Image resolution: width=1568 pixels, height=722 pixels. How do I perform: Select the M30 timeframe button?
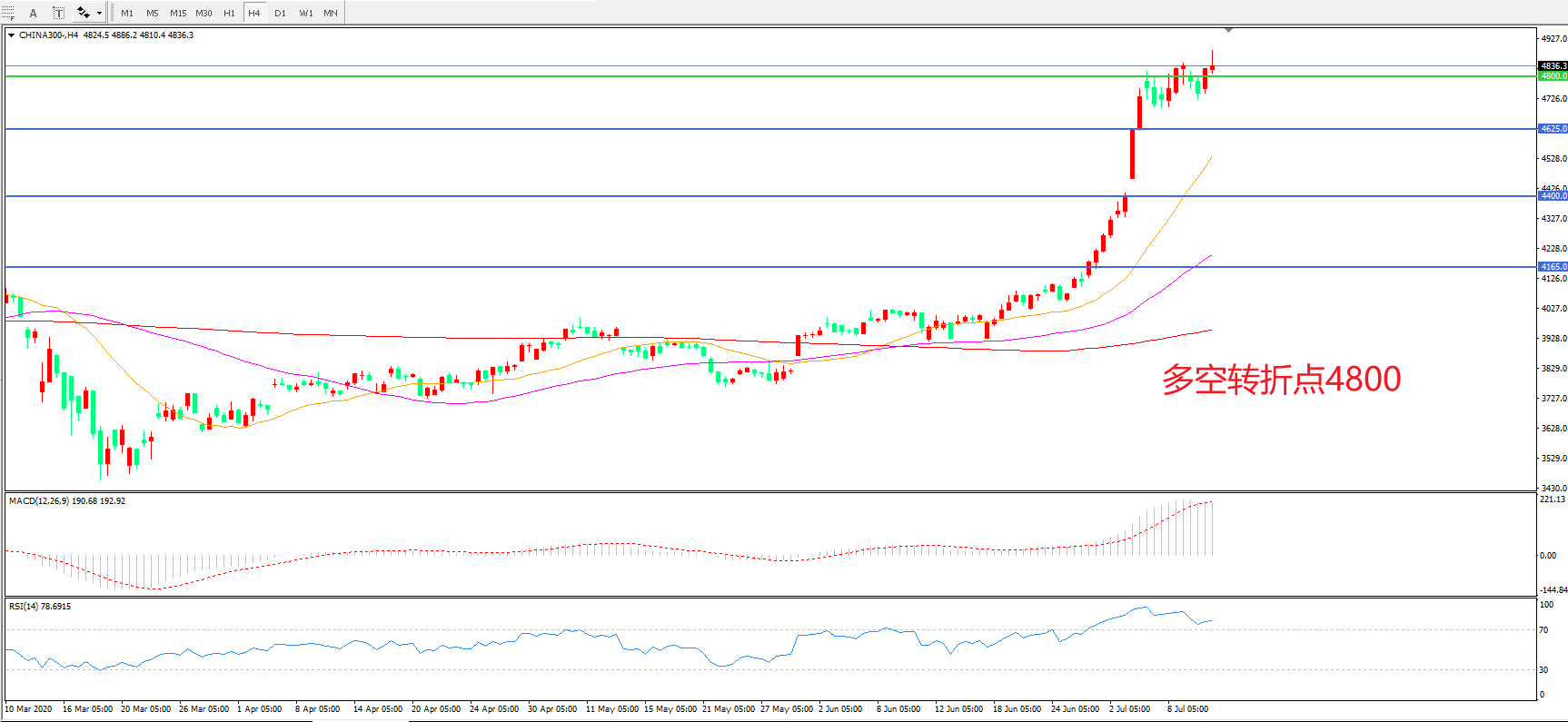(x=203, y=13)
